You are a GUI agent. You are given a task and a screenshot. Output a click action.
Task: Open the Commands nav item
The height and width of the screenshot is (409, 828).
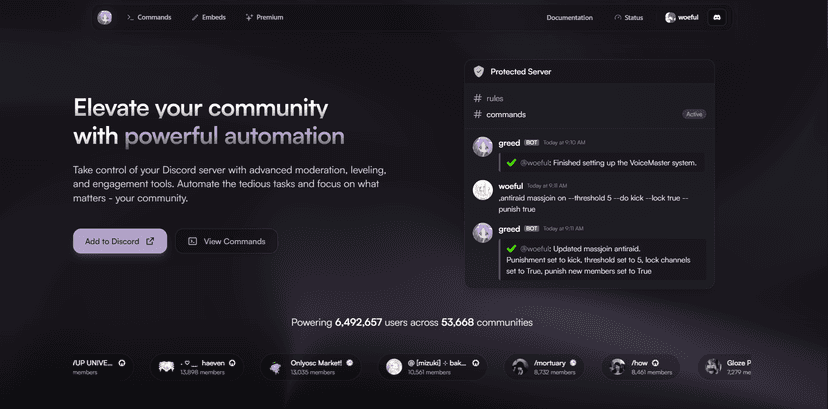pos(149,17)
